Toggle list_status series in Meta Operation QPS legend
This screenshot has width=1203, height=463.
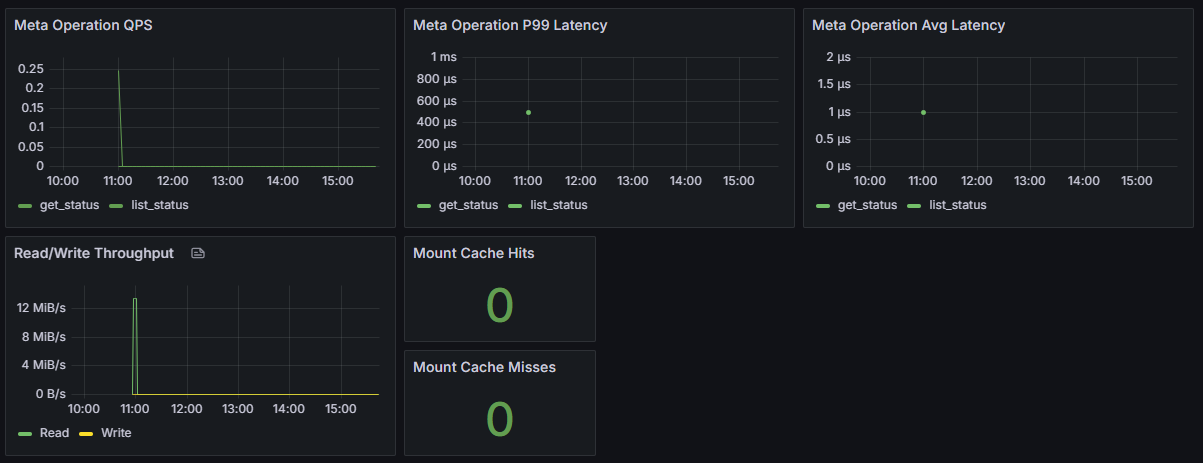point(159,205)
